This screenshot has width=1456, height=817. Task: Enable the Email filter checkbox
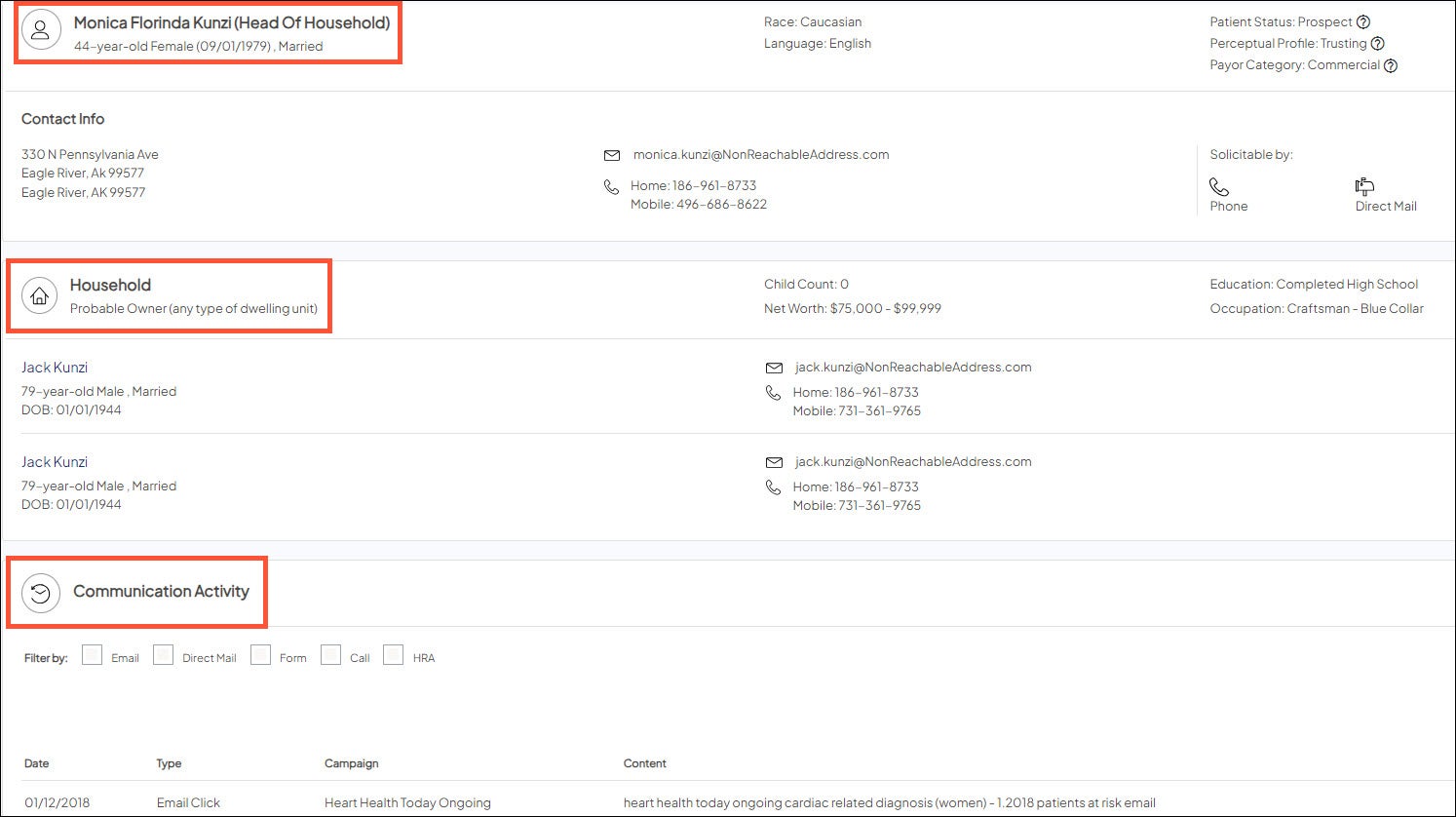point(93,655)
